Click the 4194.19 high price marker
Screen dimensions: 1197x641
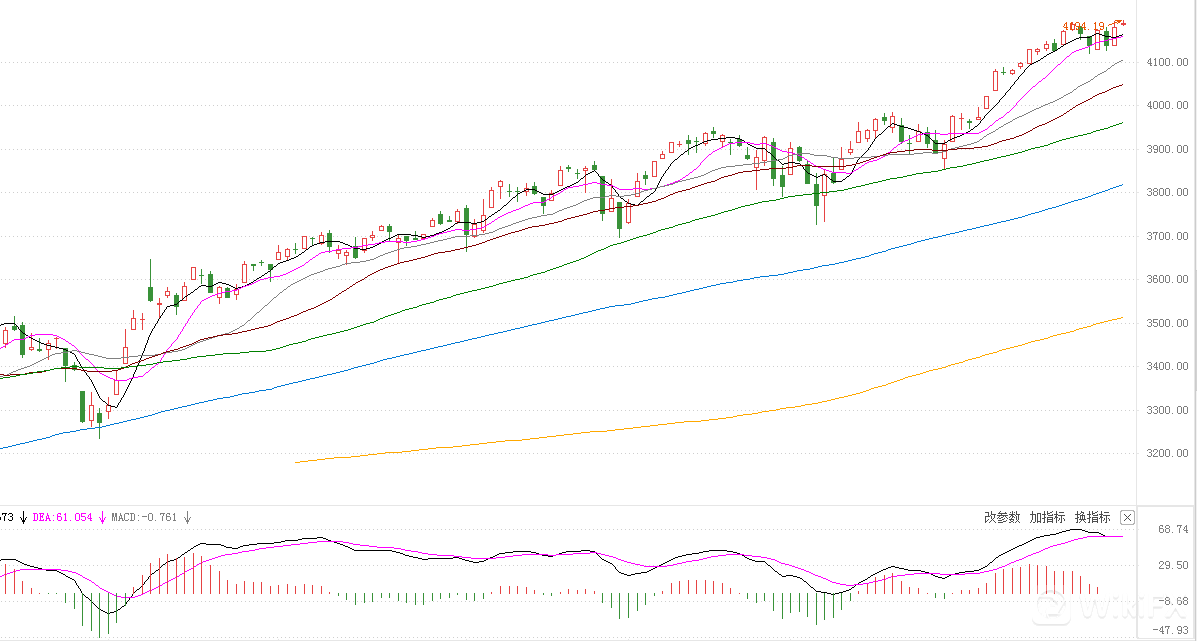(x=1084, y=26)
